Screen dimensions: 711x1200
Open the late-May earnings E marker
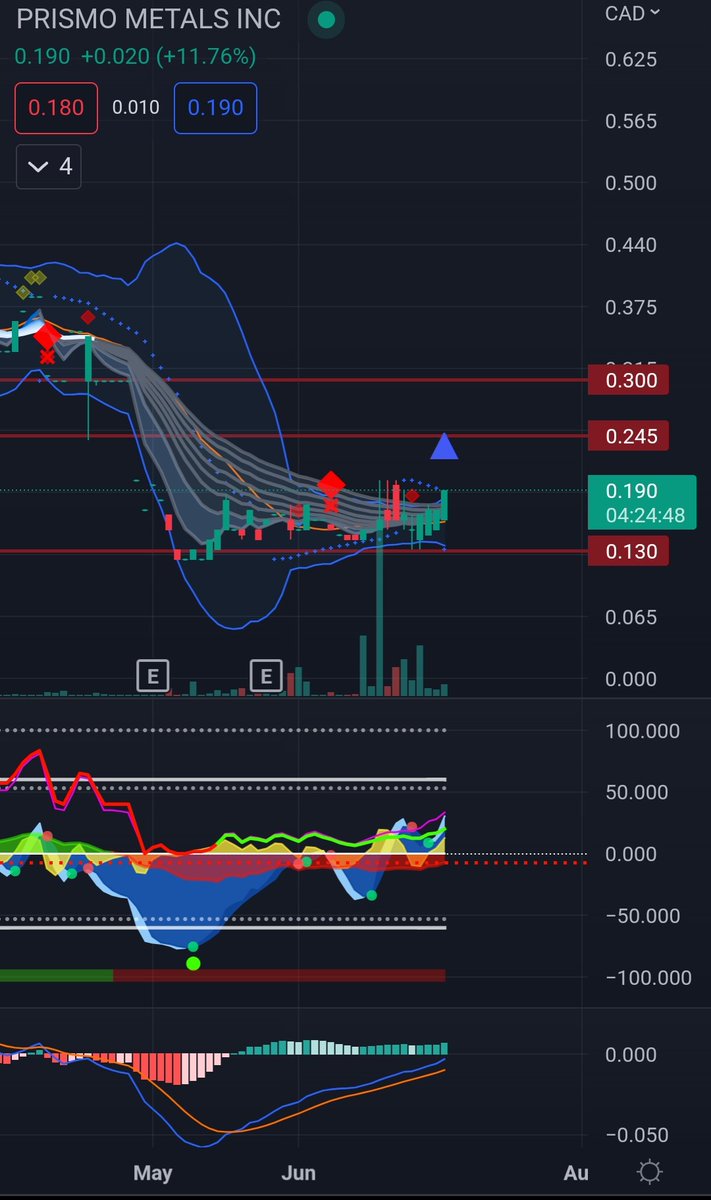click(266, 676)
